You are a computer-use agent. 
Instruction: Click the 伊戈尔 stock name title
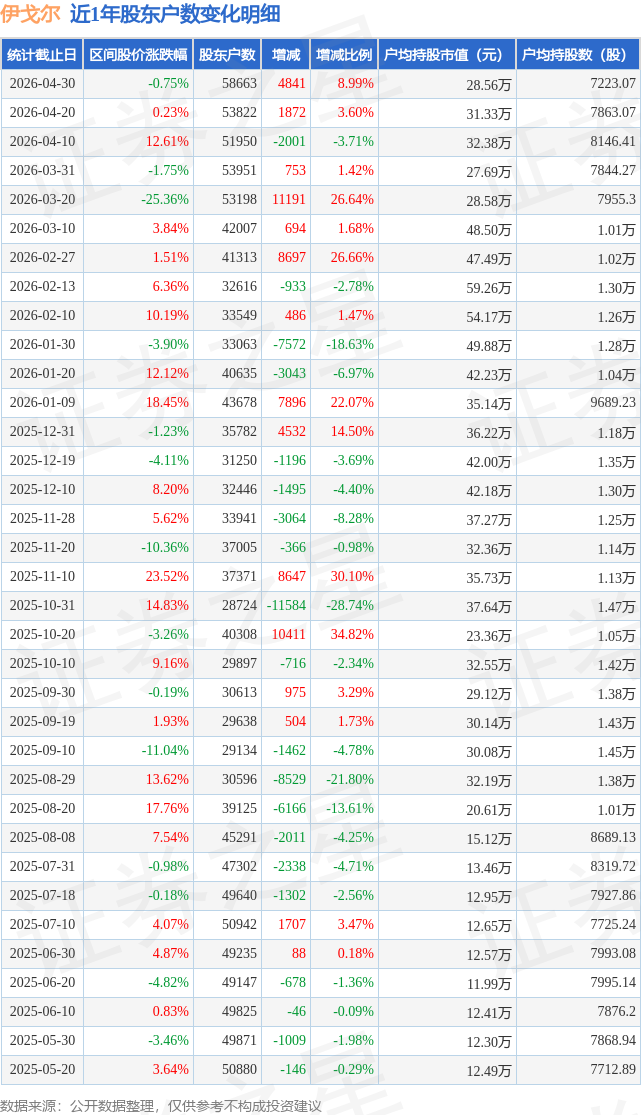30,14
